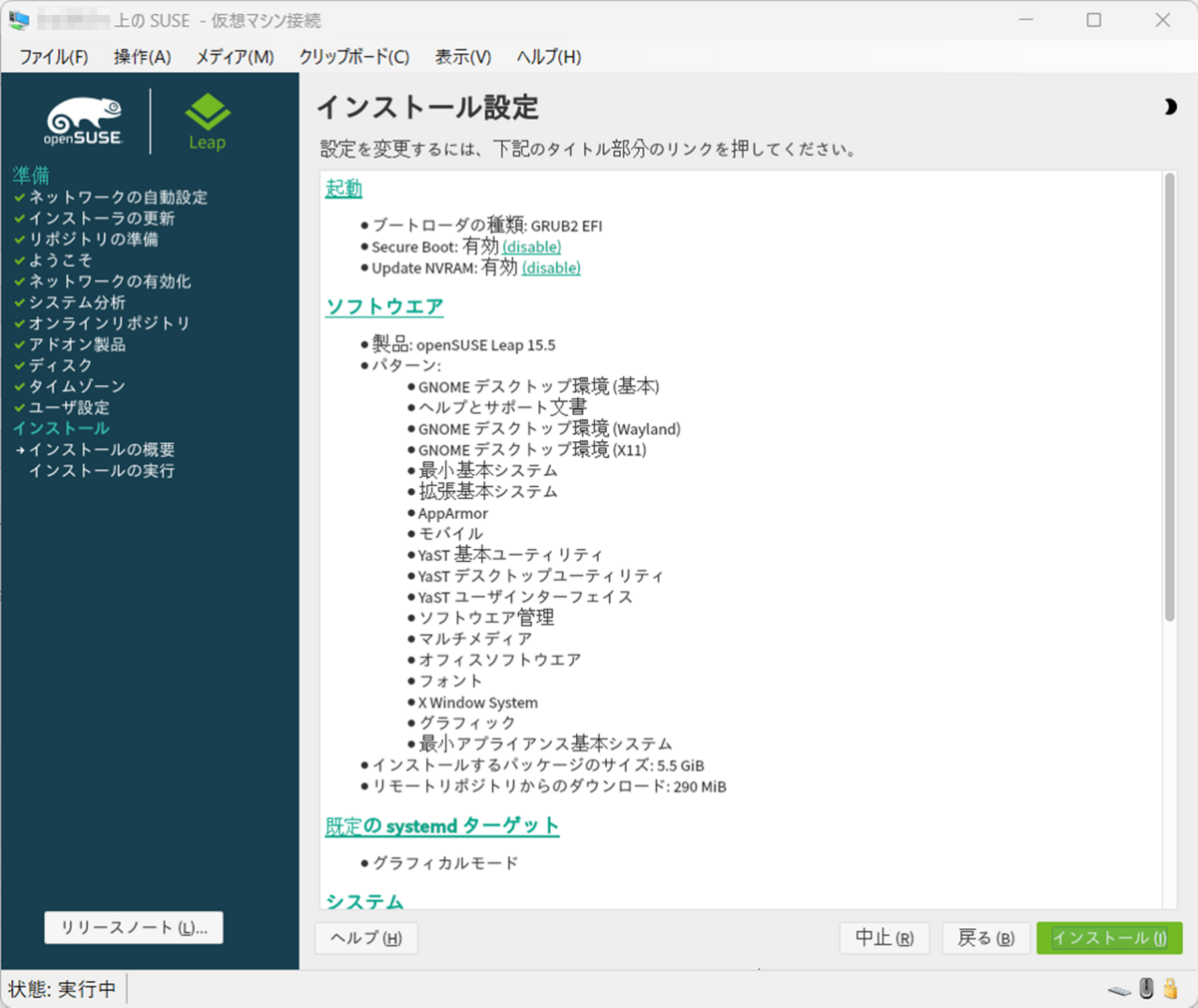
Task: Open the 表示(V) menu
Action: pos(463,57)
